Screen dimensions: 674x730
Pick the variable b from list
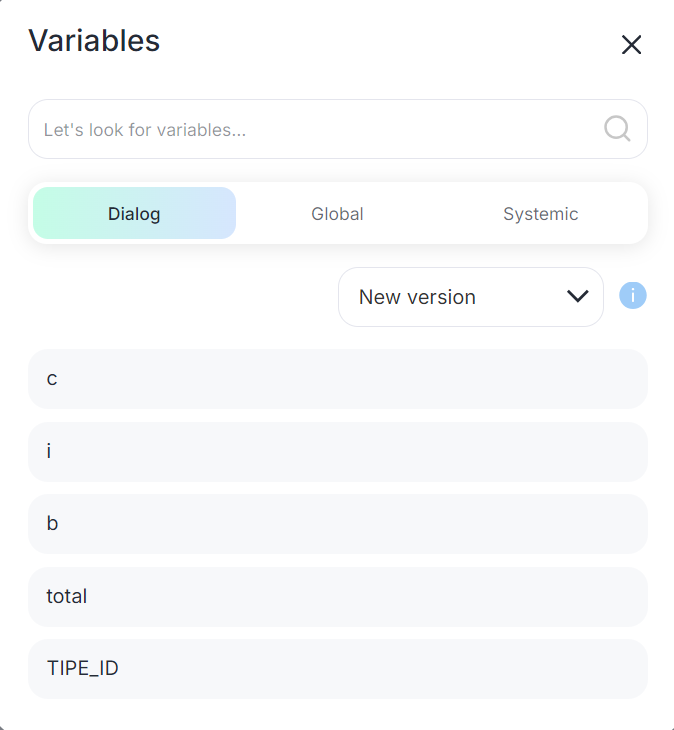coord(337,524)
